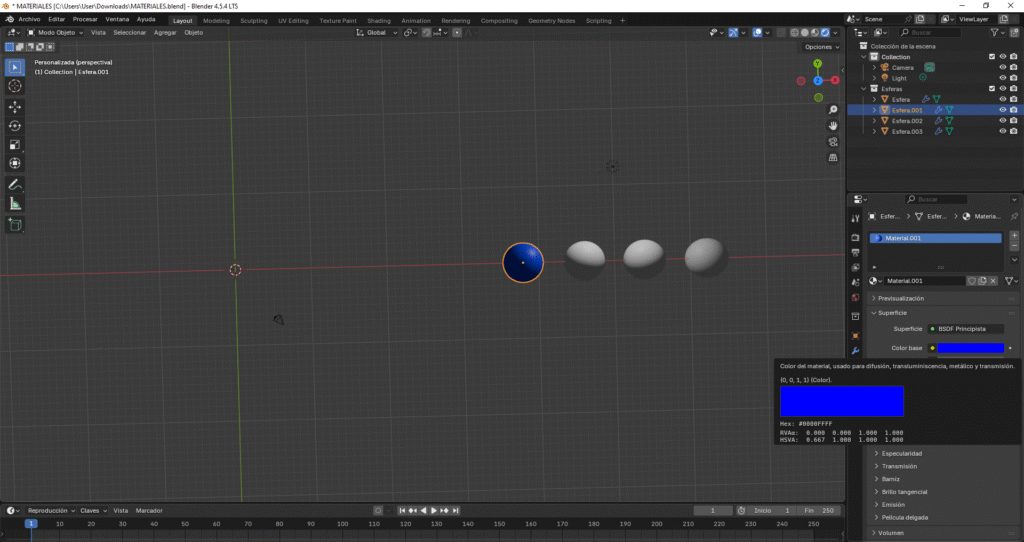Screen dimensions: 1024x542
Task: Add a new material slot with plus button
Action: point(1014,235)
